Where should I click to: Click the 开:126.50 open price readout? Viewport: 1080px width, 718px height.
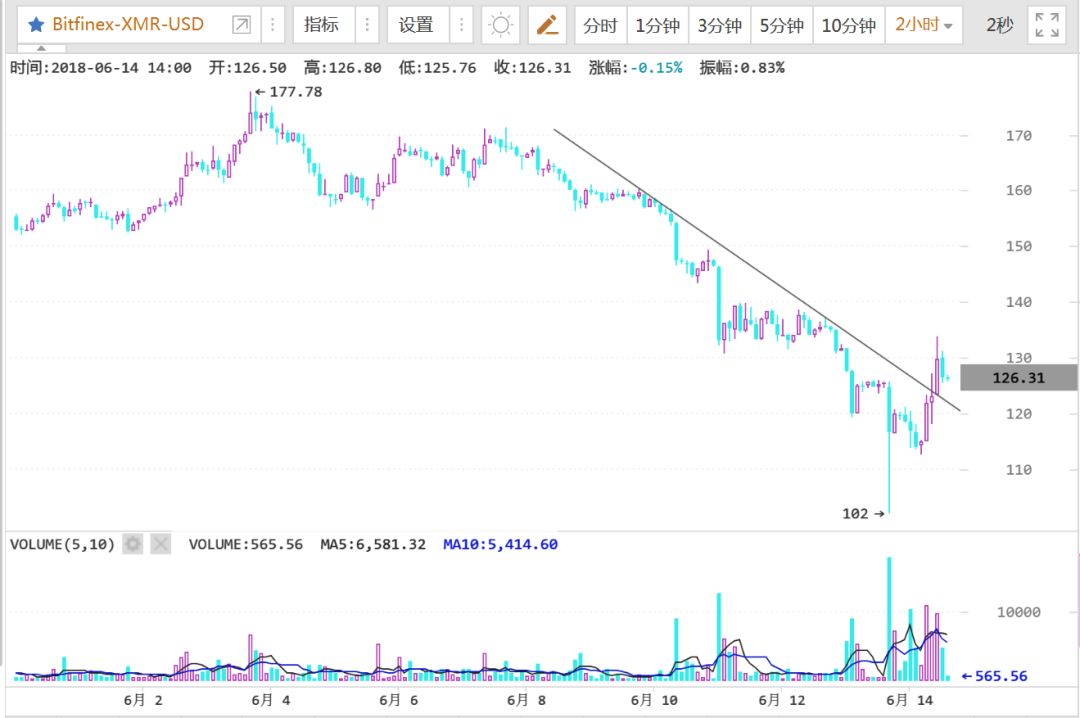point(247,68)
